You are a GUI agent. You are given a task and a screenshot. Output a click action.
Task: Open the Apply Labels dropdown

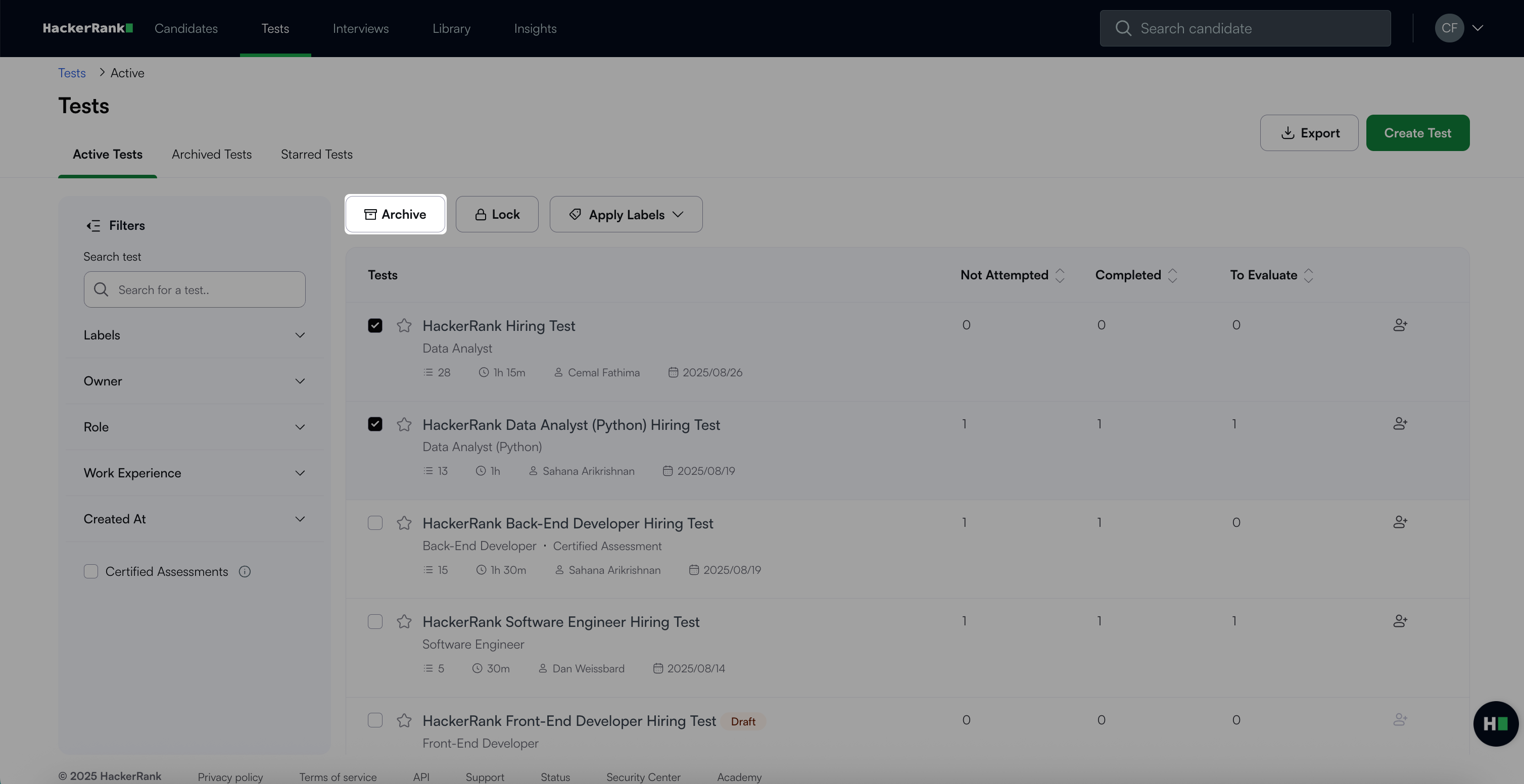[x=626, y=215]
